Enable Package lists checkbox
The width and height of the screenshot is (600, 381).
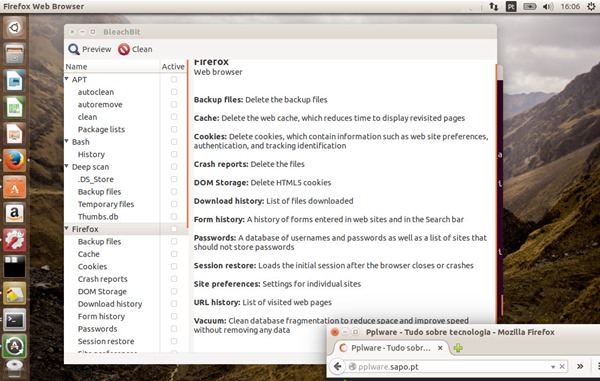174,129
